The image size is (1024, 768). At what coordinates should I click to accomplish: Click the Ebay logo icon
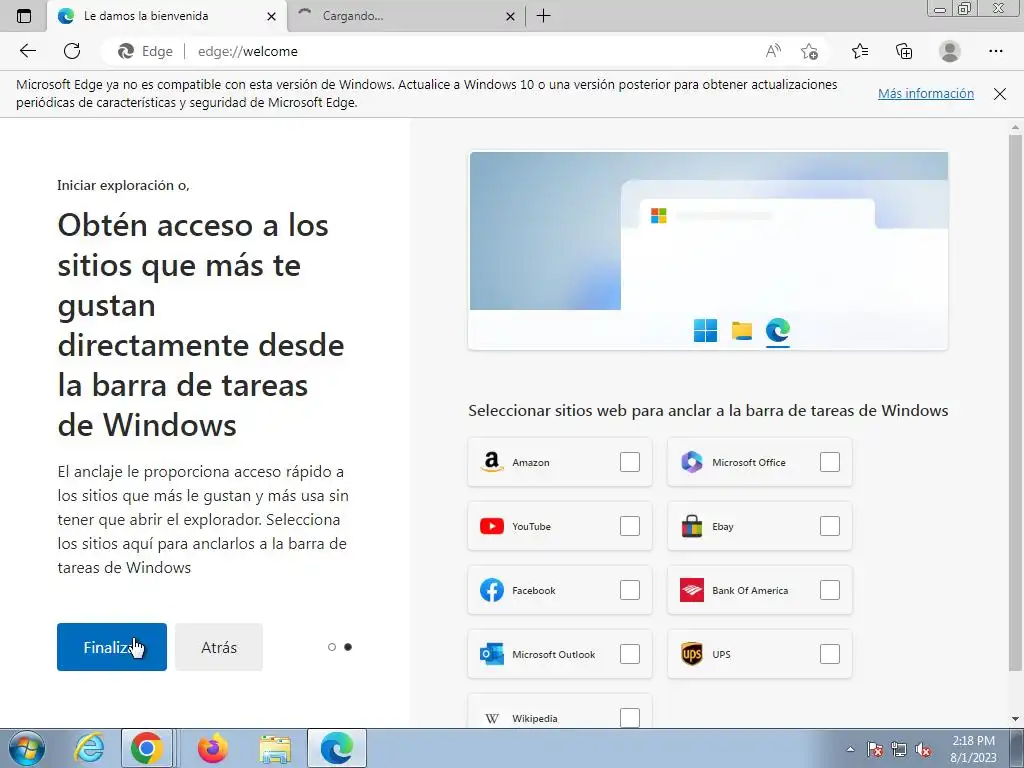pos(692,526)
